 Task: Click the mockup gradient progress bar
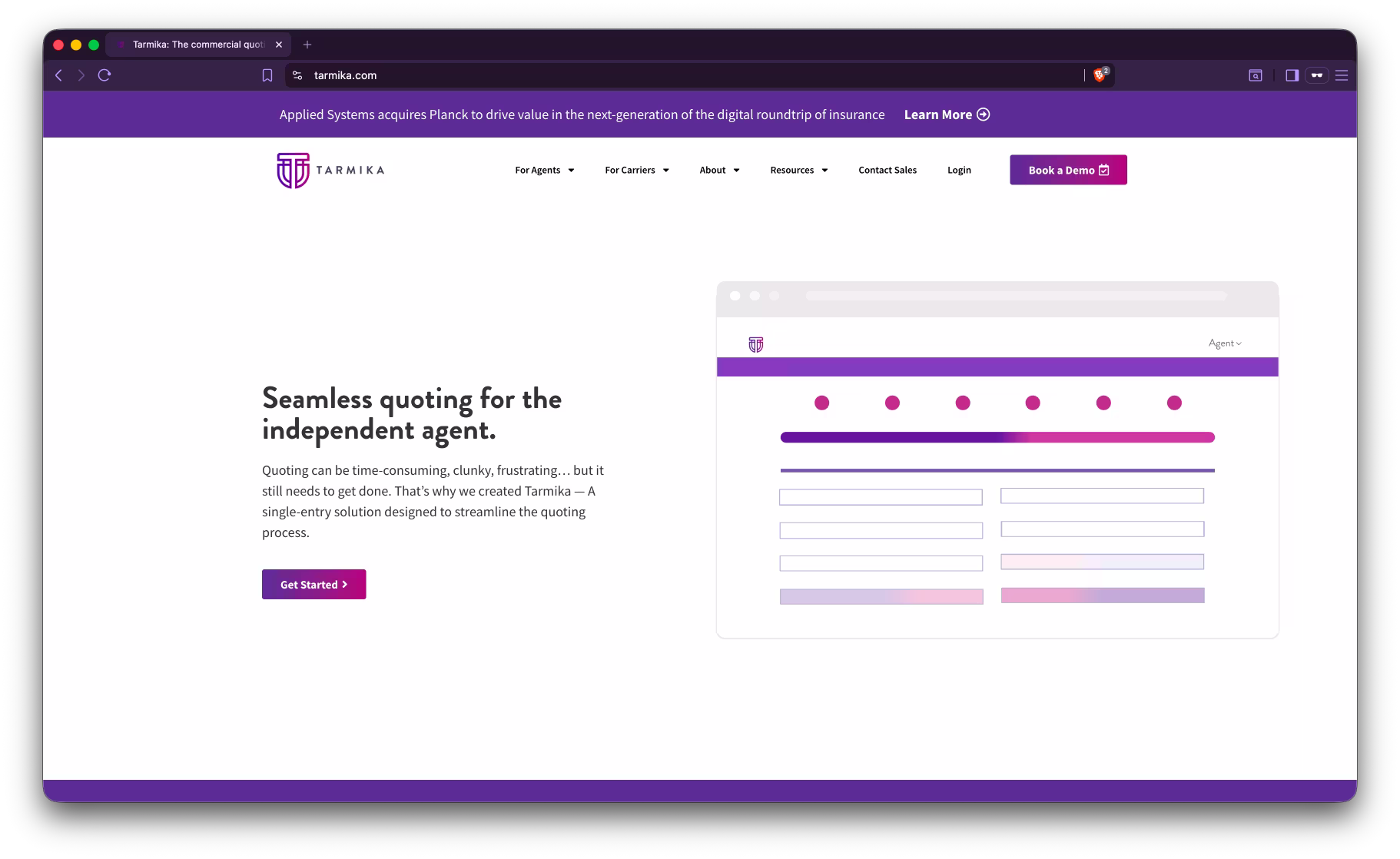tap(997, 437)
